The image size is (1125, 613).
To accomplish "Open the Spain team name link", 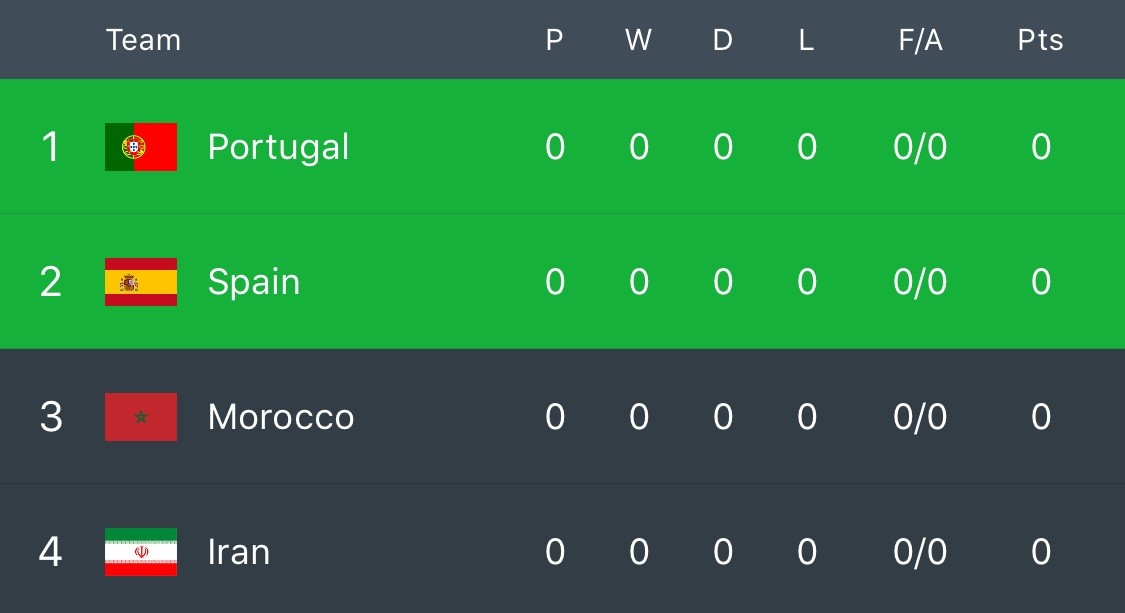I will [254, 283].
